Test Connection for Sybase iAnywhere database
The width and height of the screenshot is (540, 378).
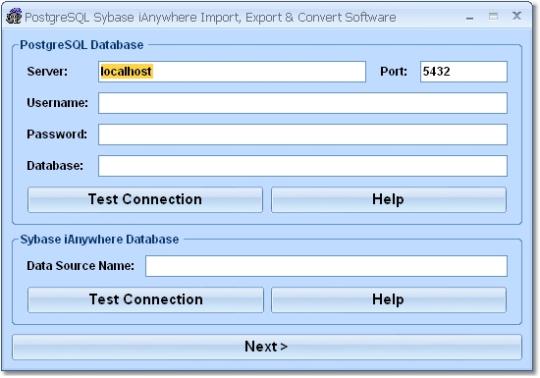(x=145, y=300)
